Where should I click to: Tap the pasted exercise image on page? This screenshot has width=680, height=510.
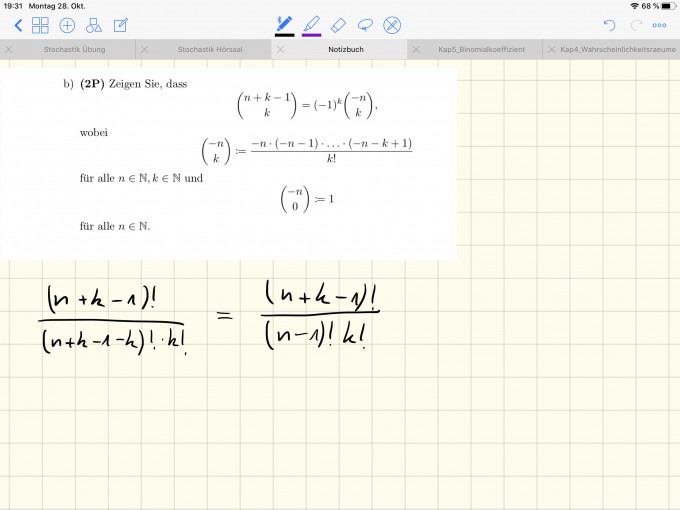tap(228, 160)
